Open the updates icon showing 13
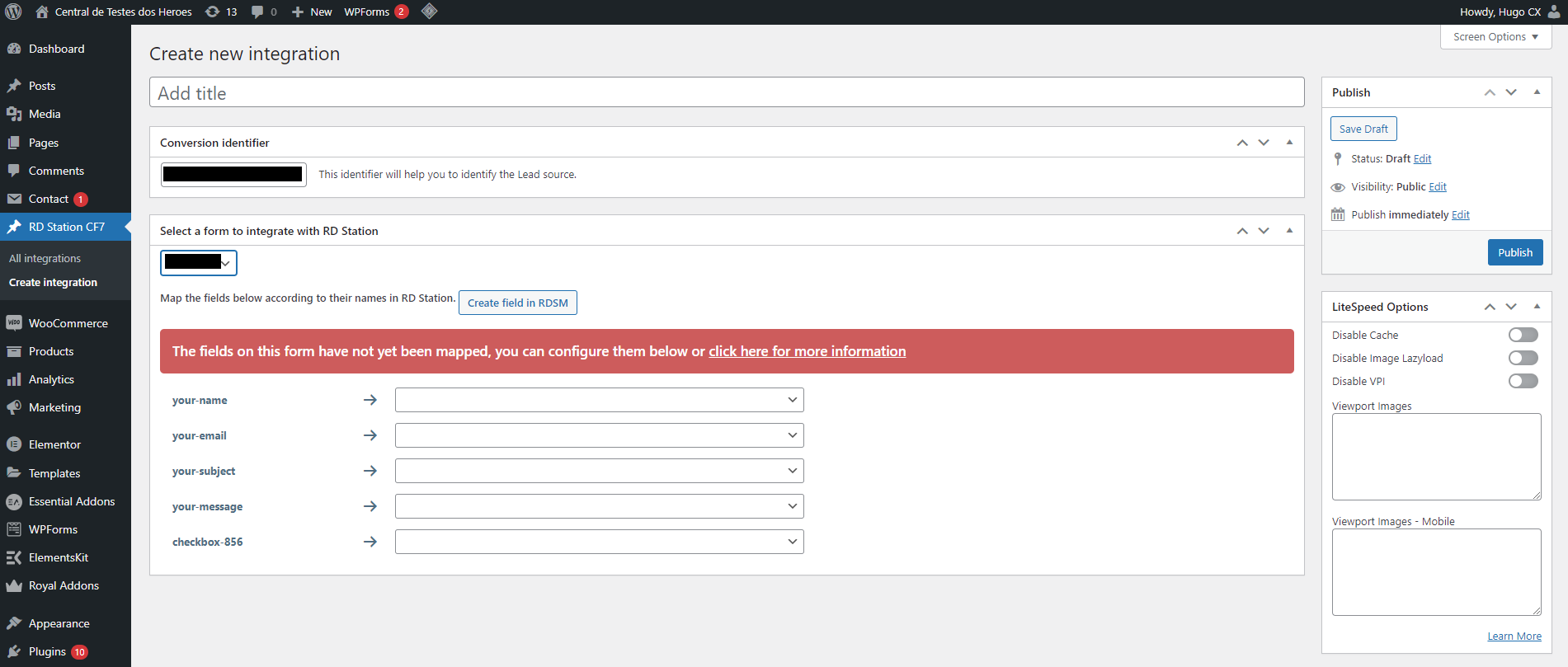This screenshot has height=667, width=1568. pos(212,12)
